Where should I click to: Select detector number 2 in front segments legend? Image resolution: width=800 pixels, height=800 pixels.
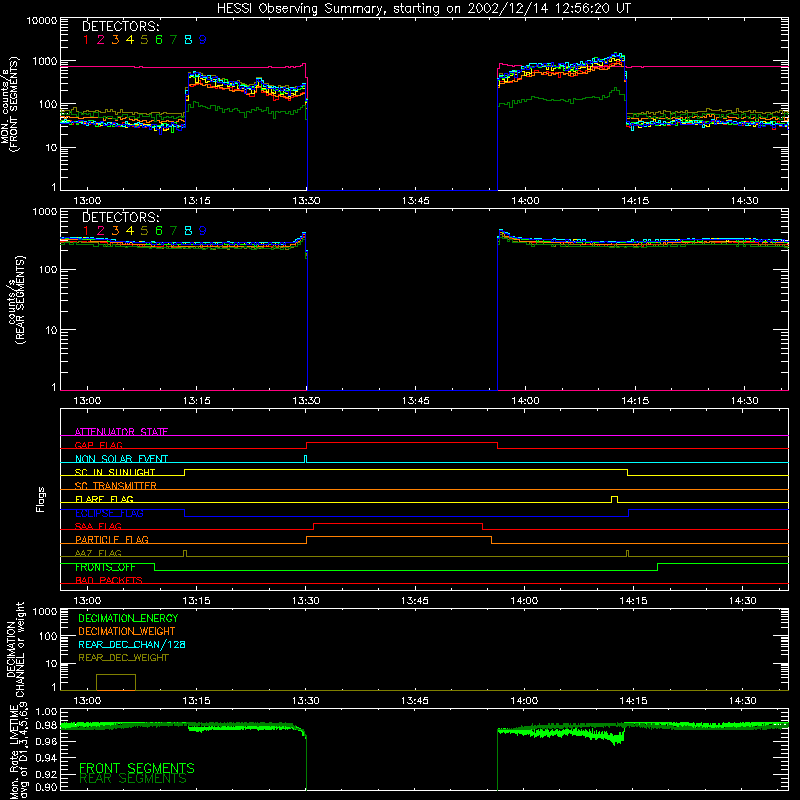tap(101, 40)
